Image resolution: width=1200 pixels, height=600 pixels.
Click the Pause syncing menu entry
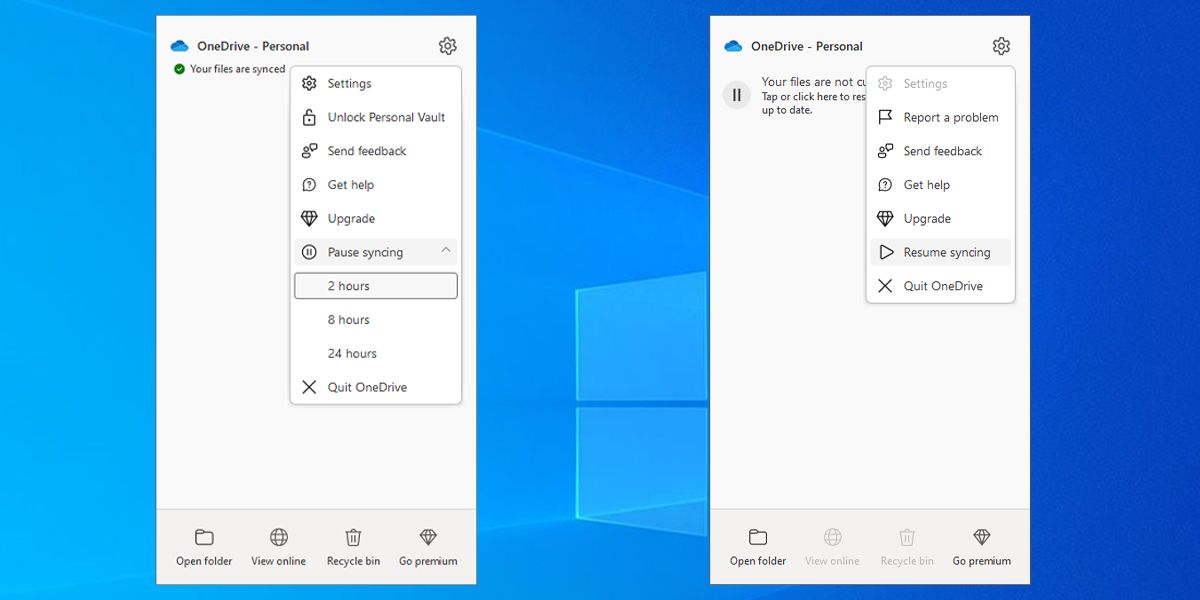376,252
